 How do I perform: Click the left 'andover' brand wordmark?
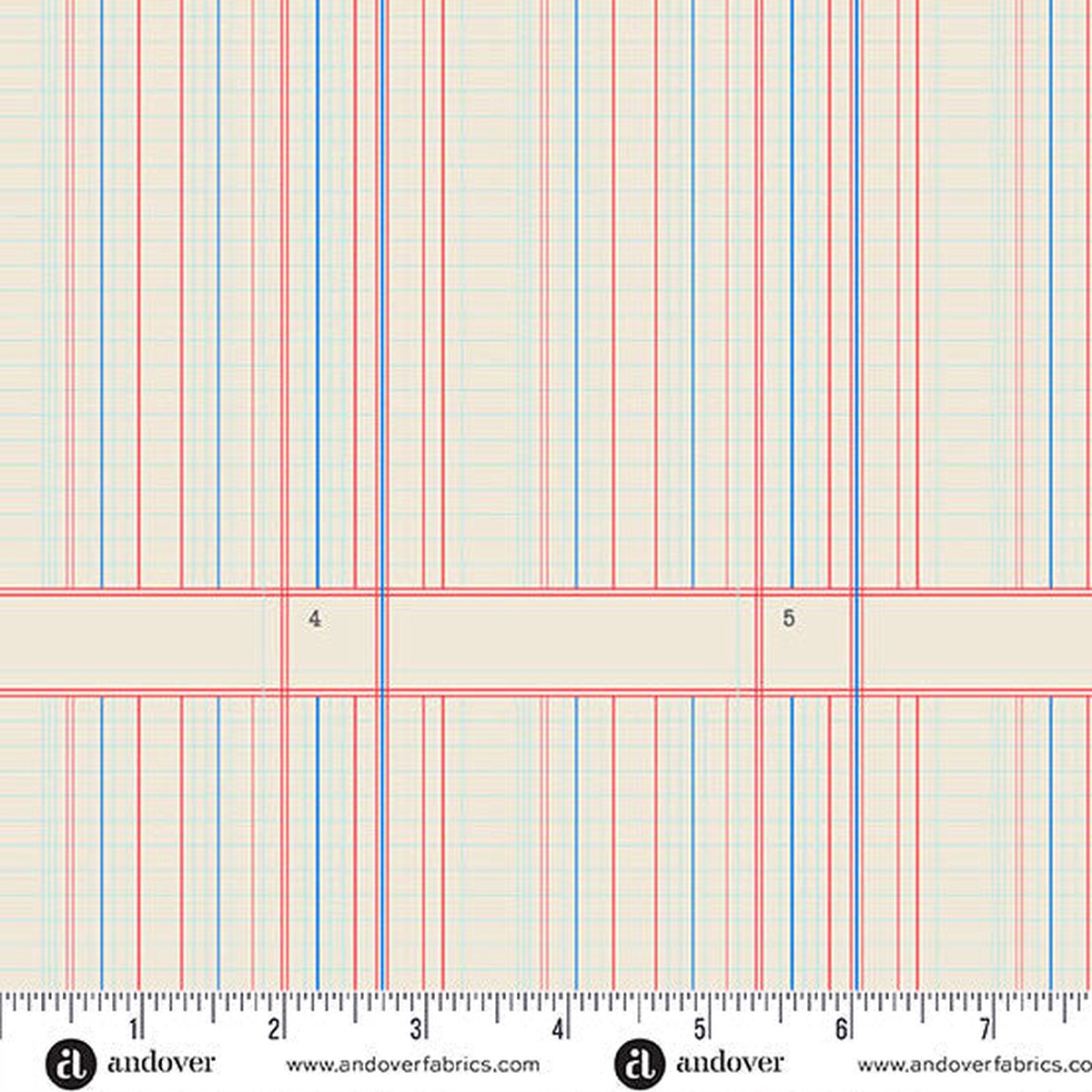click(x=161, y=1063)
